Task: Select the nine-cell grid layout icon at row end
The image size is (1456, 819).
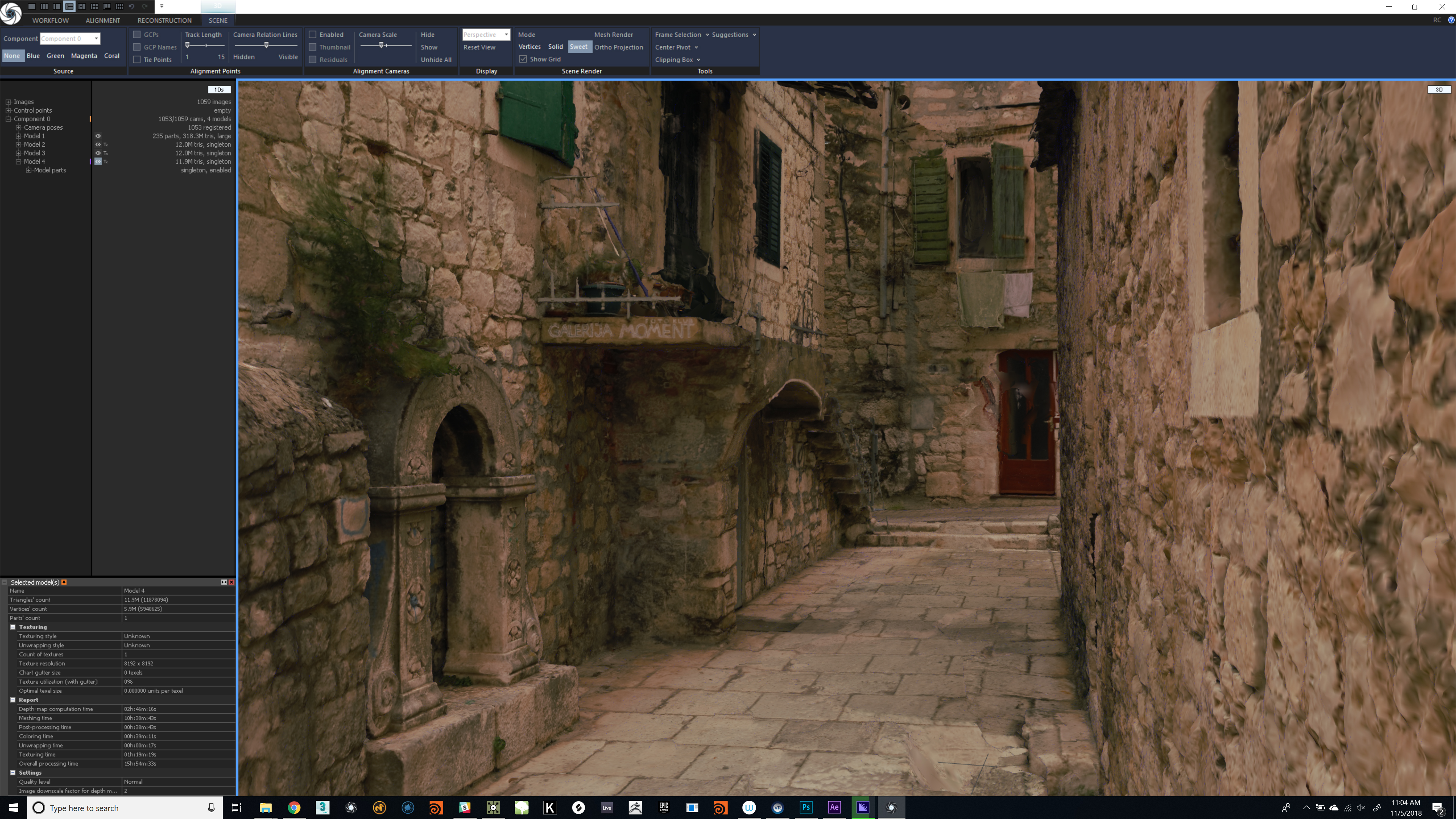Action: point(119,6)
